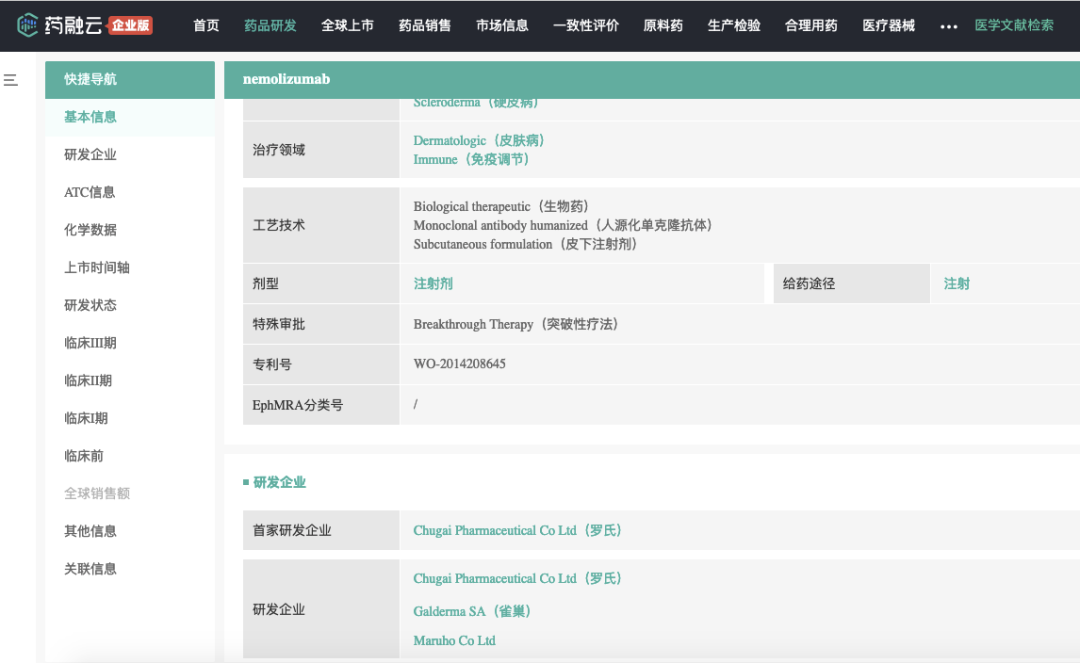Viewport: 1080px width, 663px height.
Task: Jump to 其他信息 section
Action: tap(90, 531)
